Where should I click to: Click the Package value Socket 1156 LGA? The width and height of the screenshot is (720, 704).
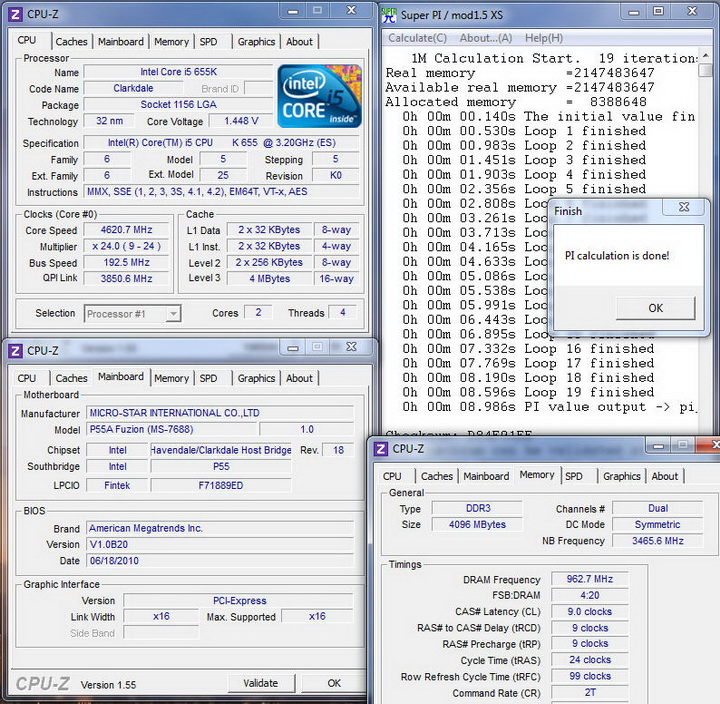coord(179,105)
